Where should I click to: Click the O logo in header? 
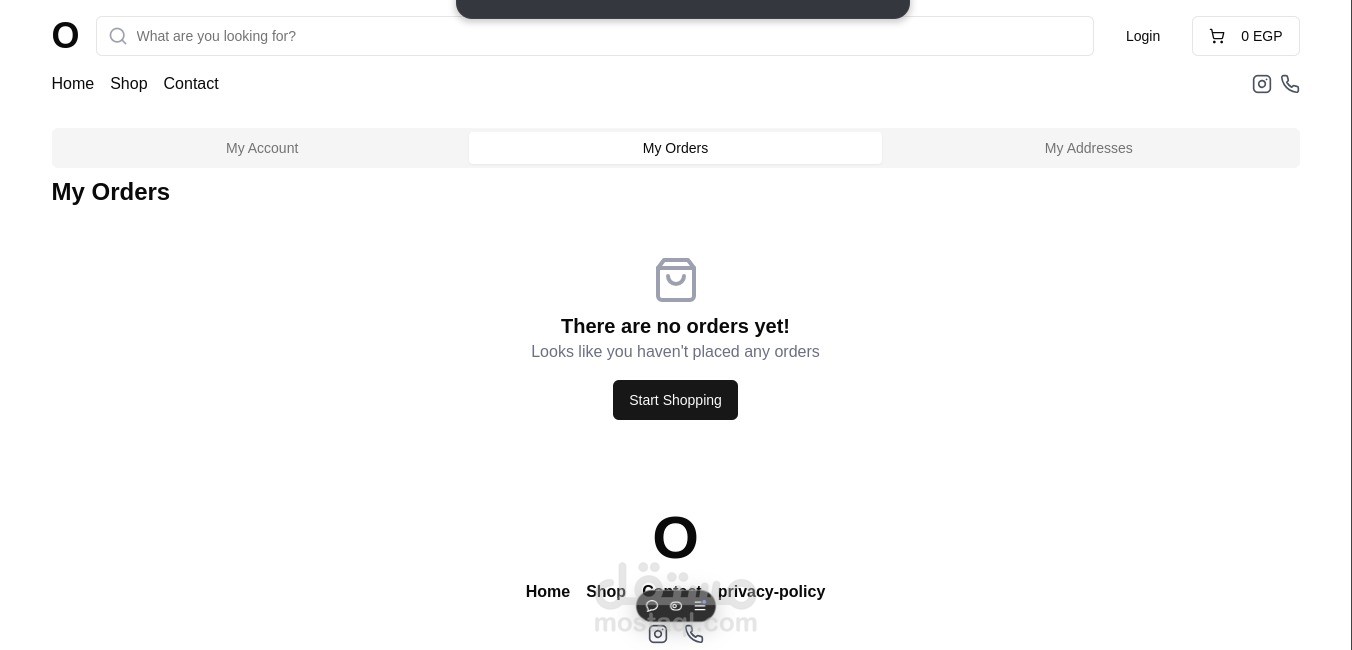point(65,36)
